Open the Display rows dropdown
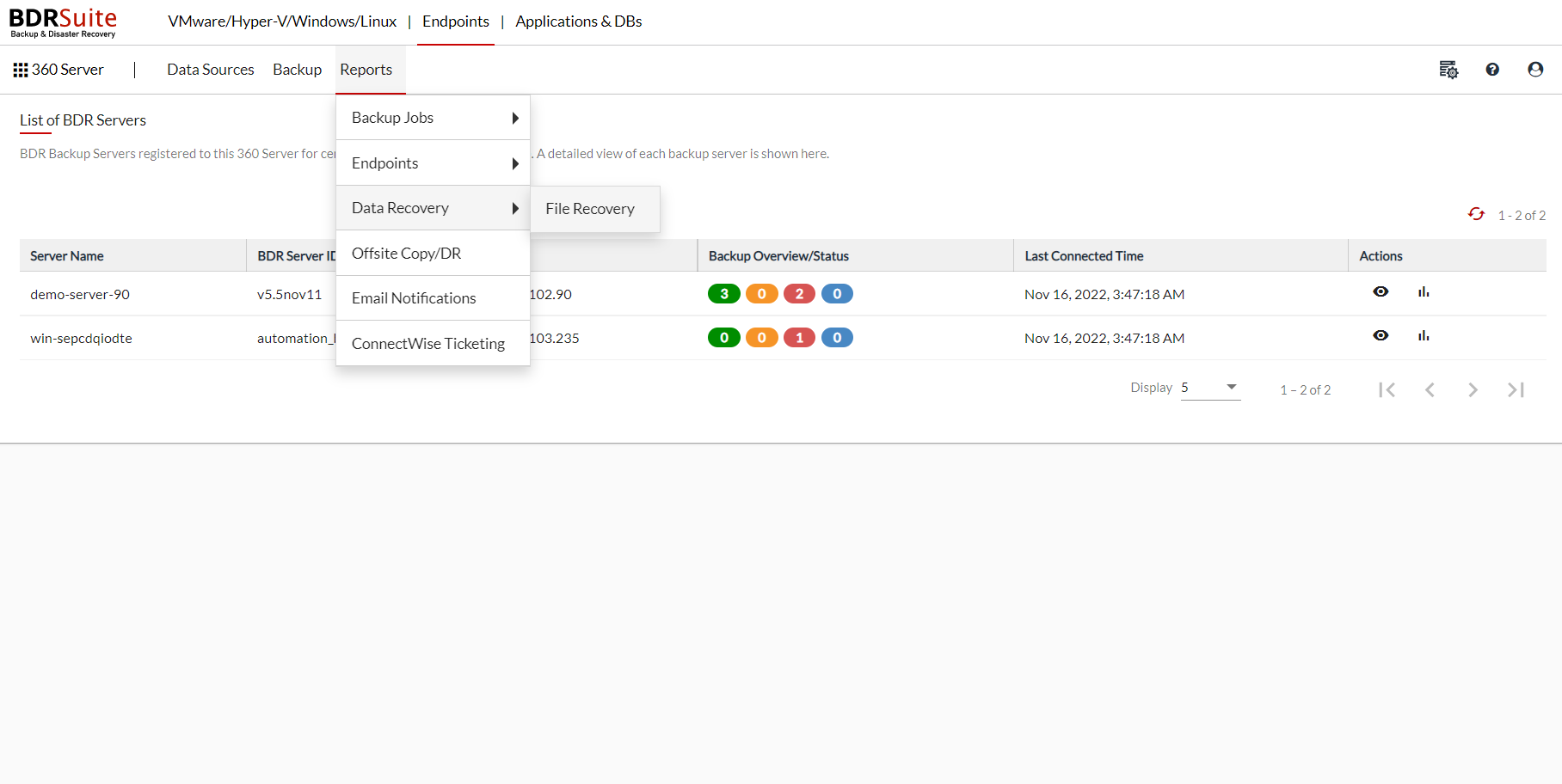Screen dimensions: 1562x784 pos(1210,388)
